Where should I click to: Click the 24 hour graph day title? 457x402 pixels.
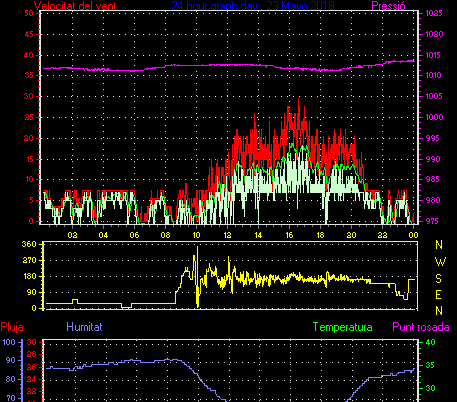[x=253, y=5]
